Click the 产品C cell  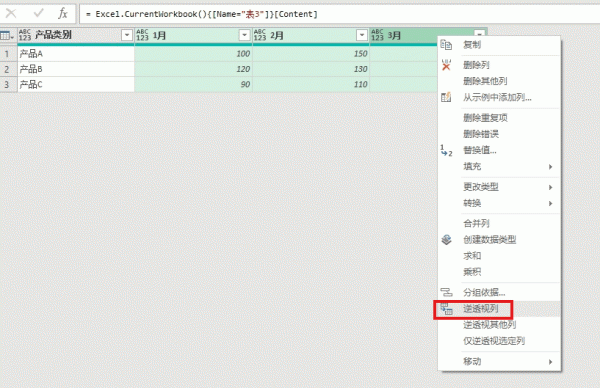(x=76, y=85)
